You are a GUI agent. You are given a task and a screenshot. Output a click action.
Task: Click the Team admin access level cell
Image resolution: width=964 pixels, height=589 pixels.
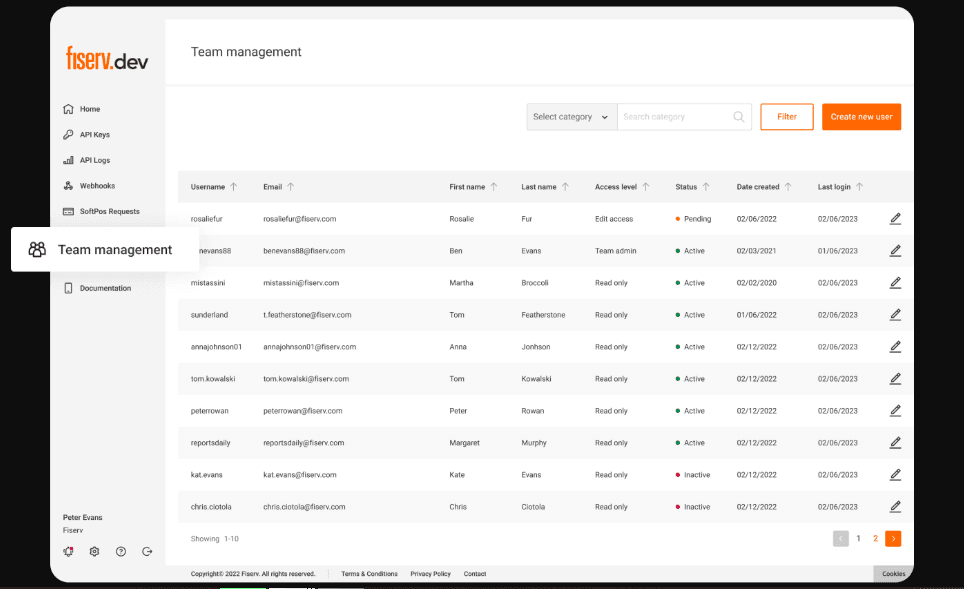click(x=615, y=251)
